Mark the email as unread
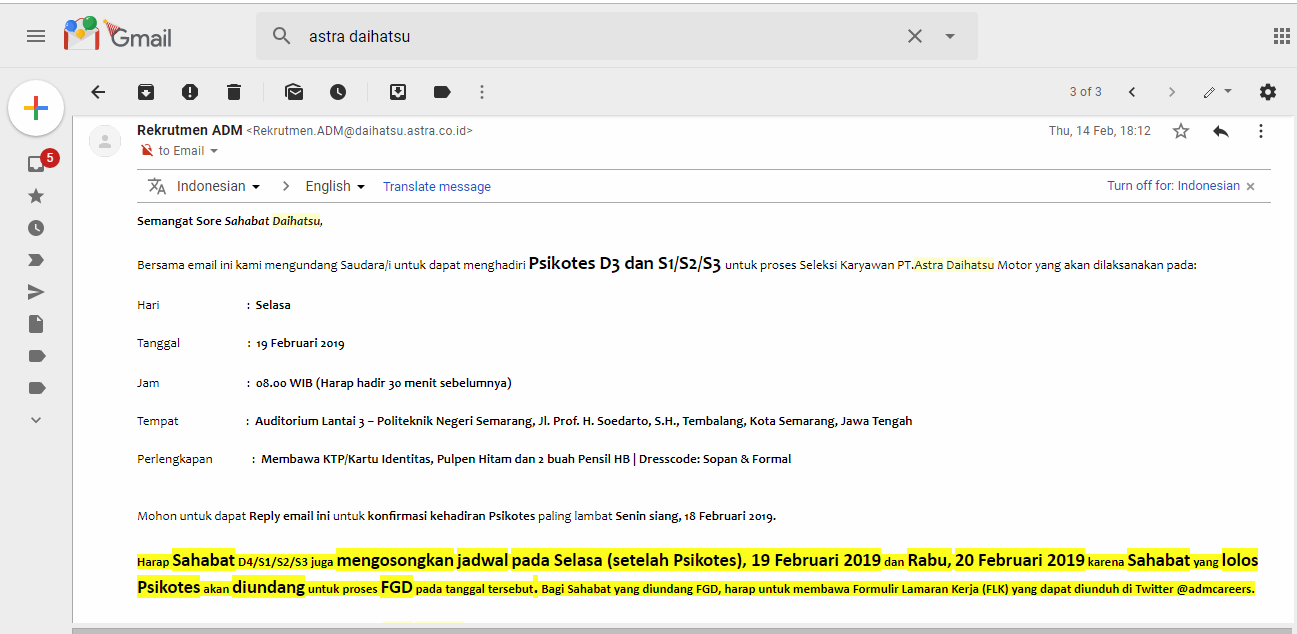1297x634 pixels. coord(294,92)
